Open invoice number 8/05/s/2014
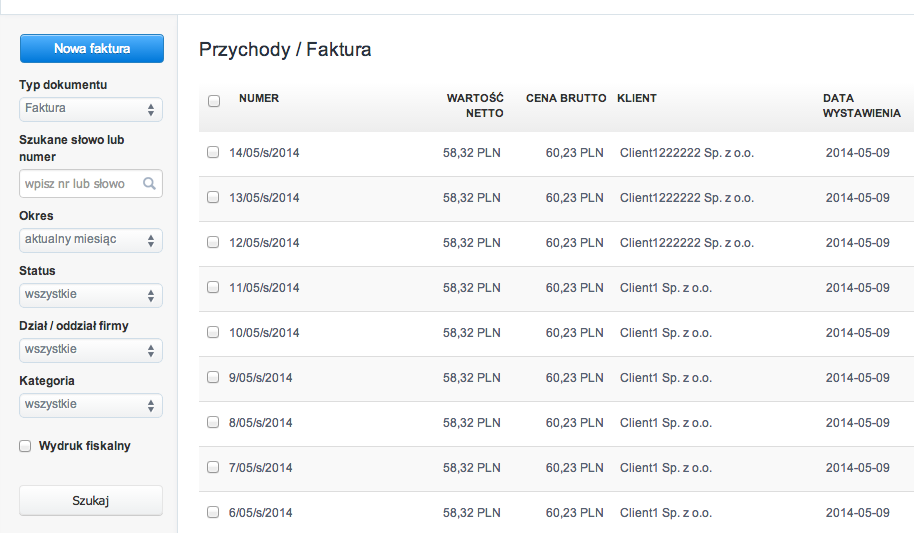914x533 pixels. 261,423
